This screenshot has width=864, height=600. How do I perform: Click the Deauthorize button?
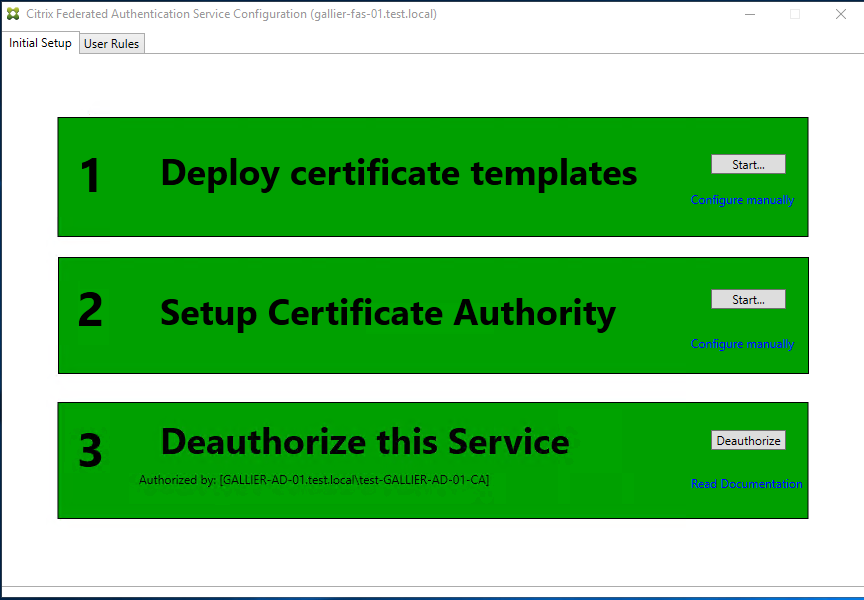tap(748, 440)
